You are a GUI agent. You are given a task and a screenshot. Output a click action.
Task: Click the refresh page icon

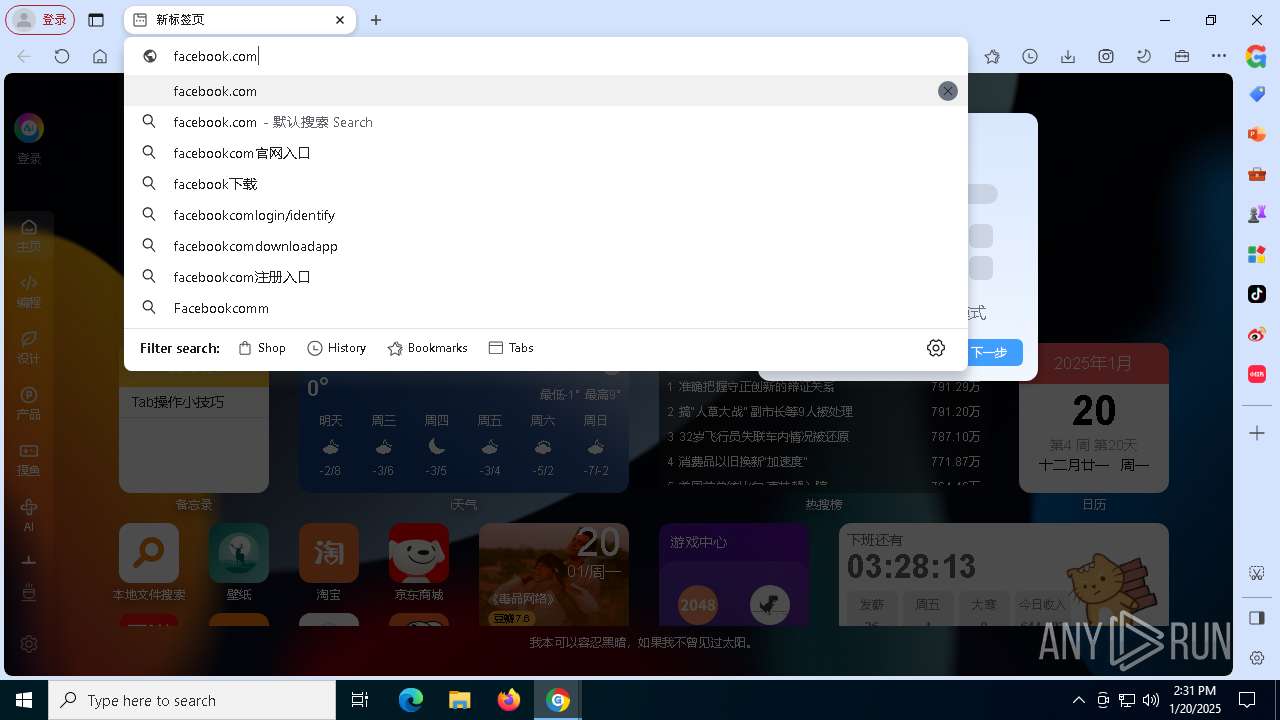pos(62,57)
